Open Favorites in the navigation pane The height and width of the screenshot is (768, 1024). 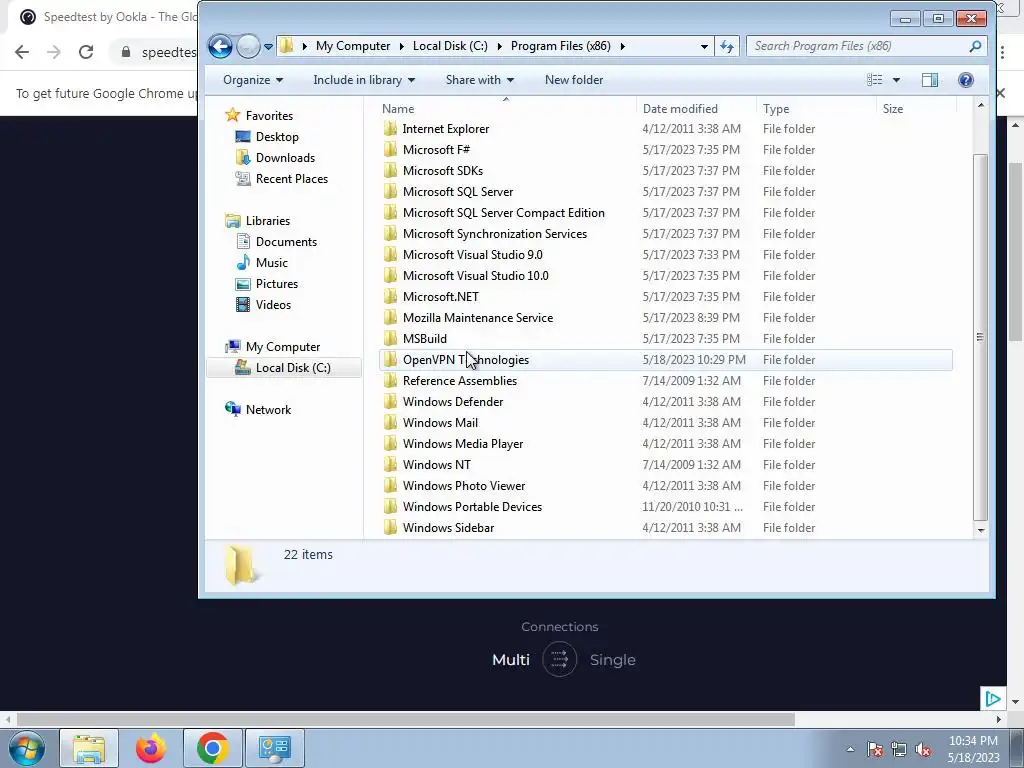(x=269, y=116)
